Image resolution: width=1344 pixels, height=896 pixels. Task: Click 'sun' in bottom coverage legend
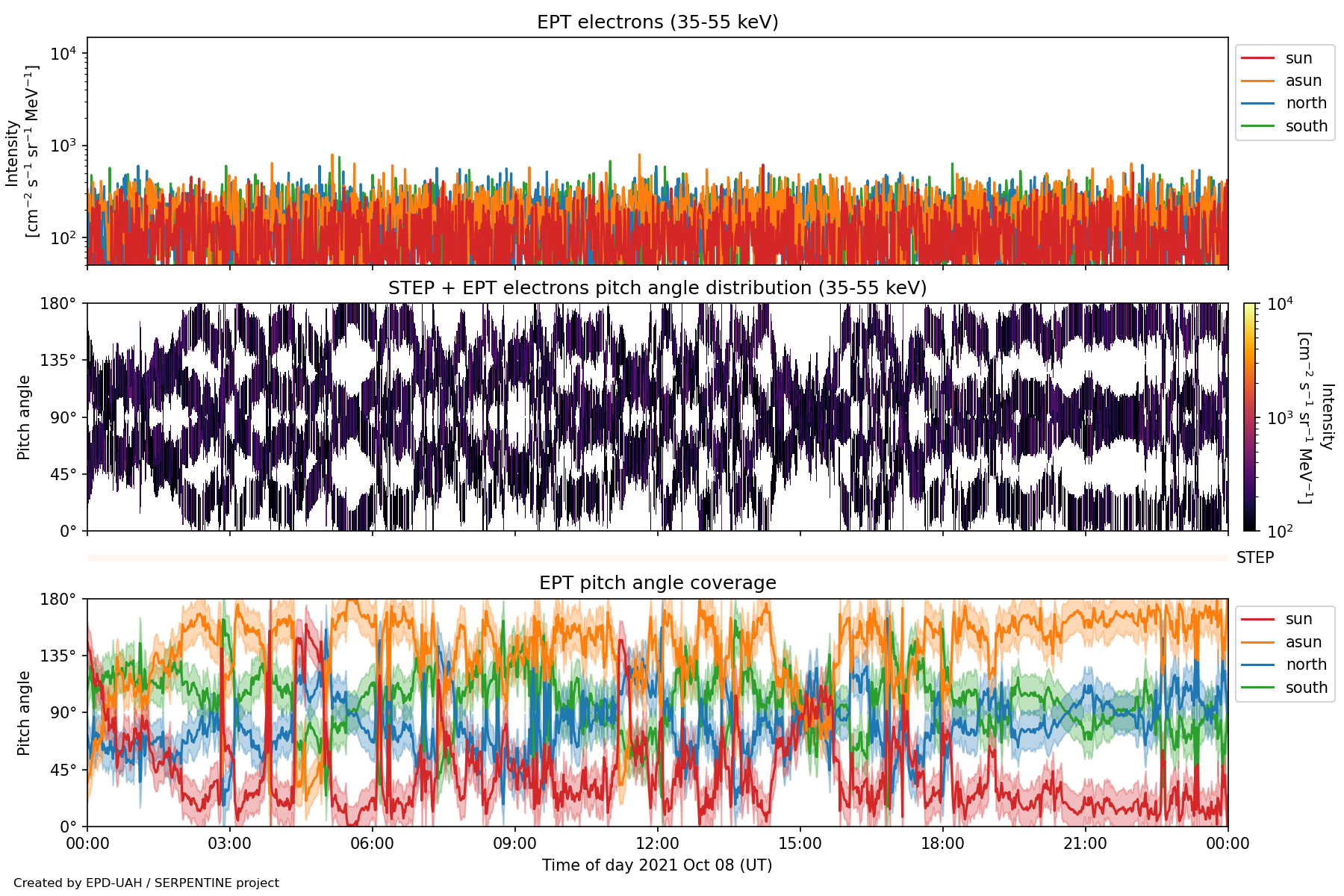pyautogui.click(x=1298, y=619)
